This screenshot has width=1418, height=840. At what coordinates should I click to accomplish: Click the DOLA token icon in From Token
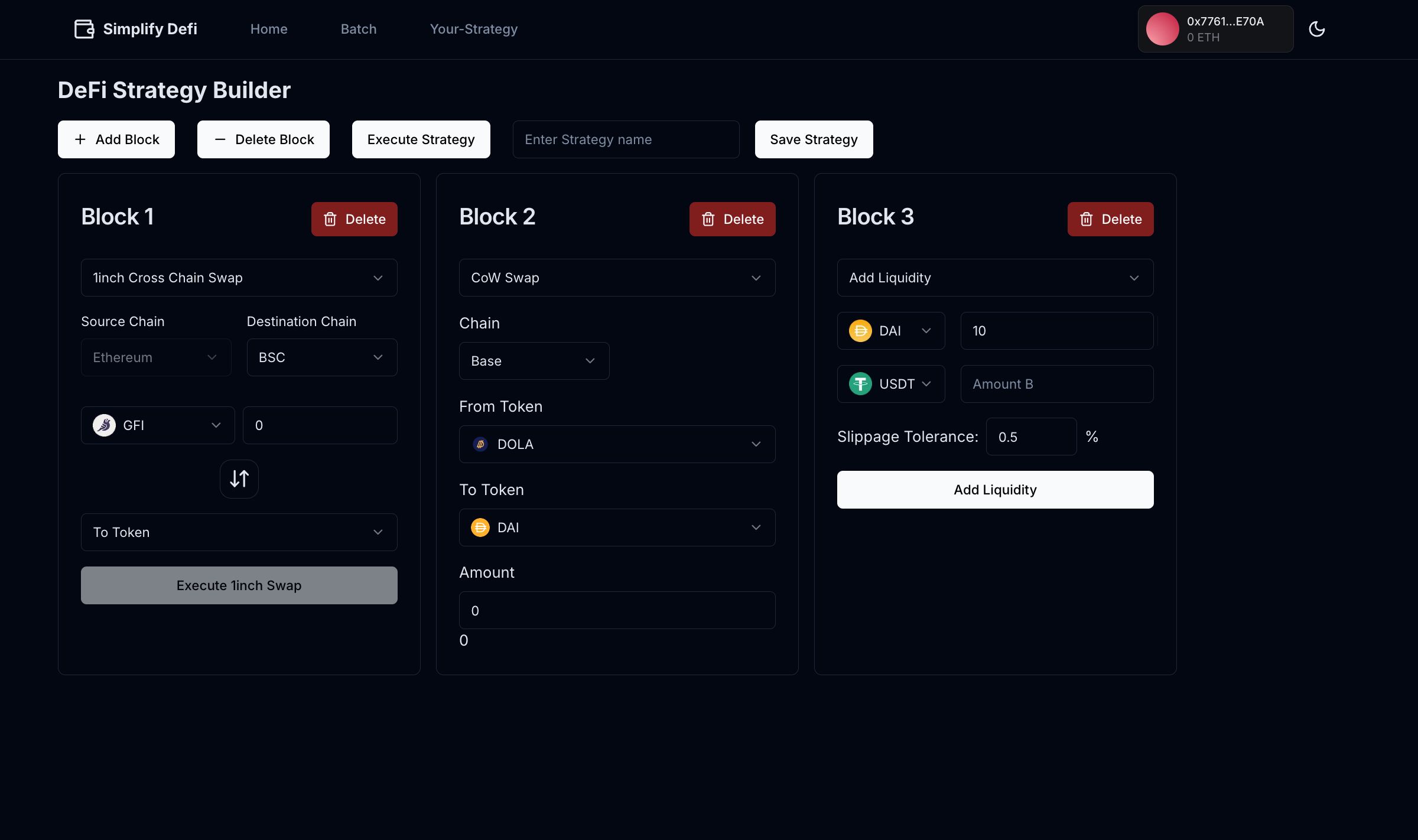(x=480, y=444)
